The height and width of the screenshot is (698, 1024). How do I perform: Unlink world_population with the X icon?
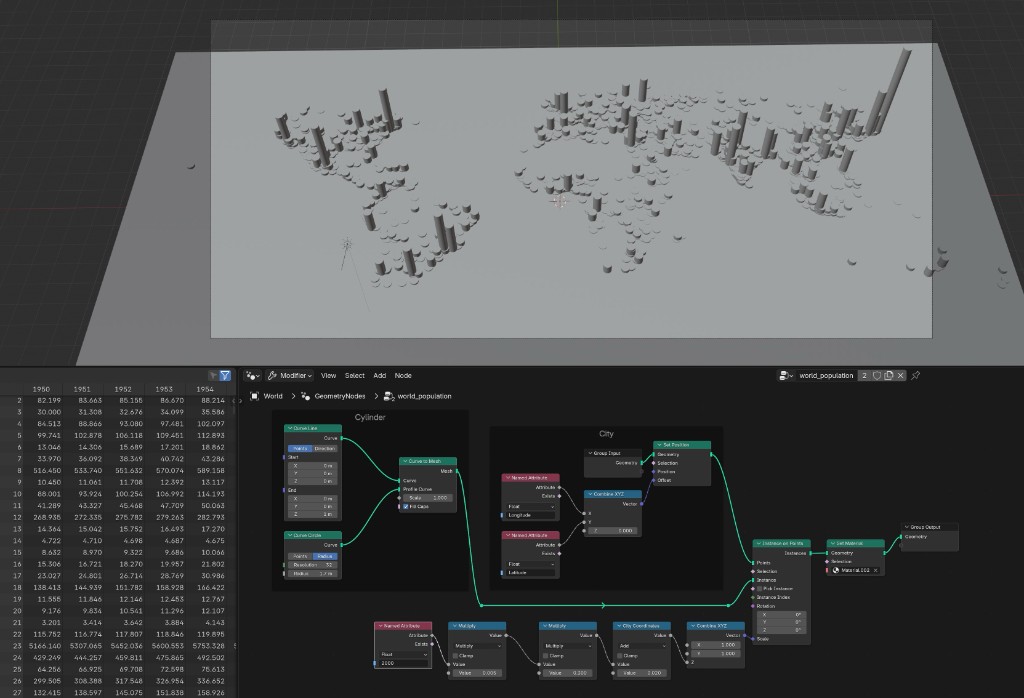coord(900,375)
